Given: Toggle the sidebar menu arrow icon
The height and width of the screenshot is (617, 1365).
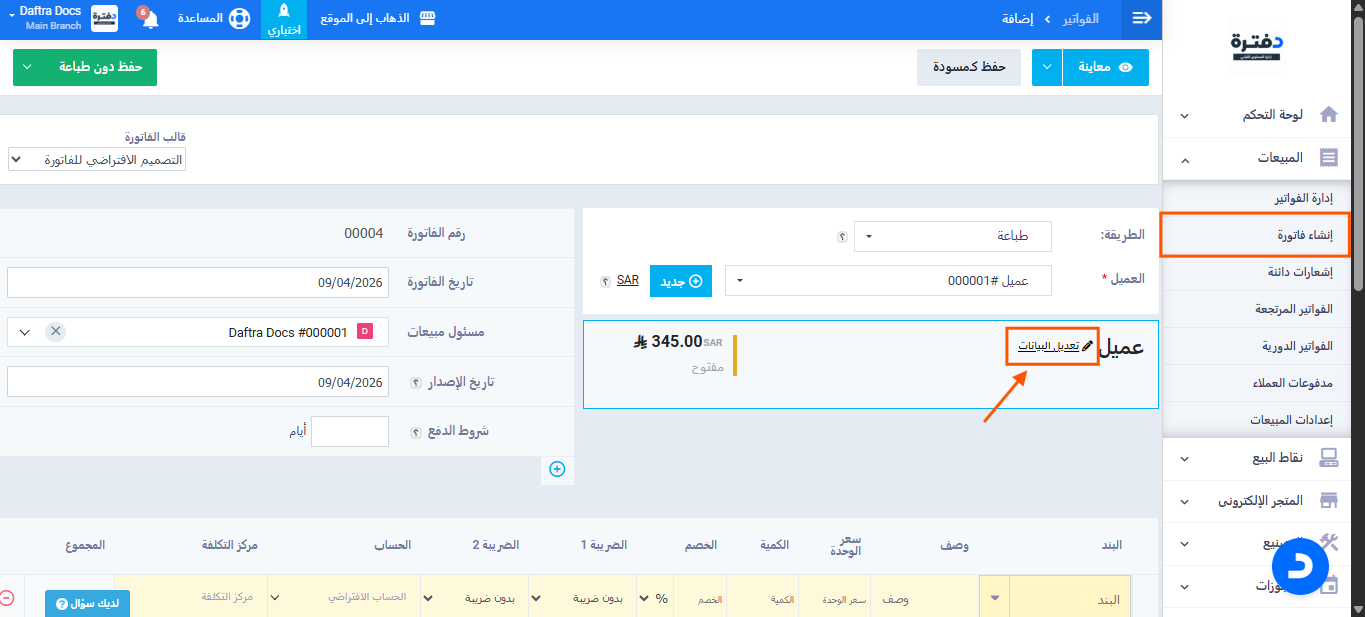Looking at the screenshot, I should [1141, 19].
